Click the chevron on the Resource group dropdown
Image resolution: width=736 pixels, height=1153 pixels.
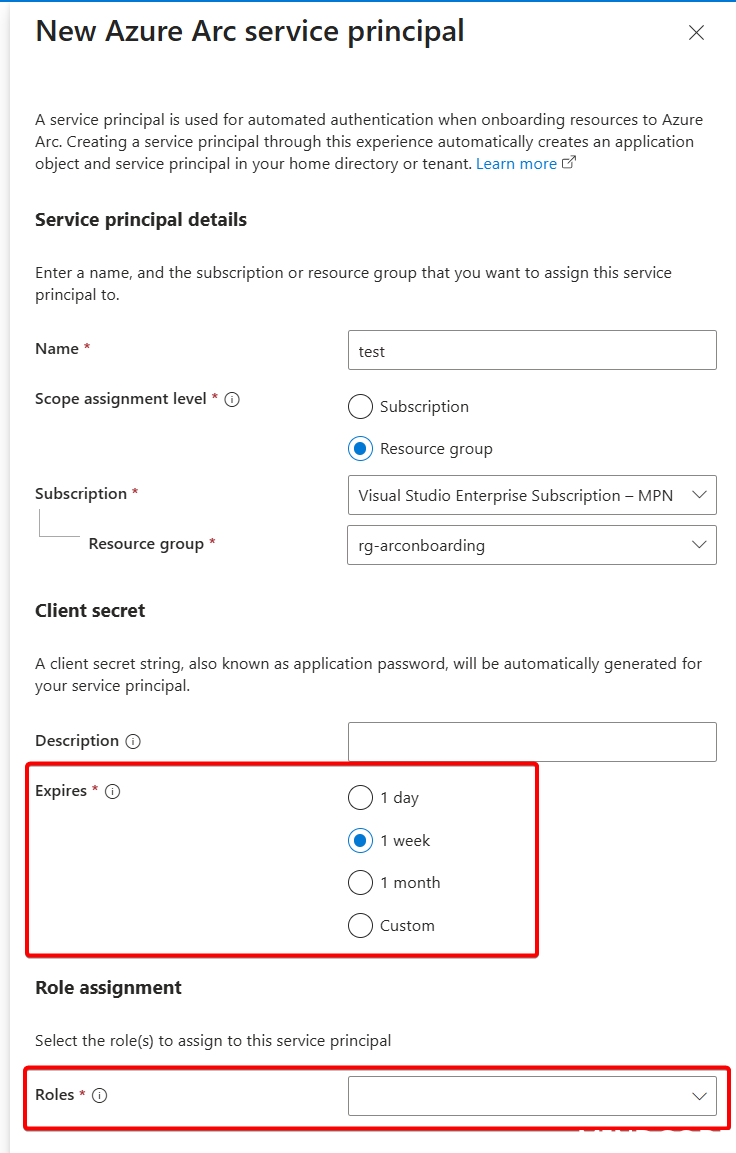click(x=700, y=545)
